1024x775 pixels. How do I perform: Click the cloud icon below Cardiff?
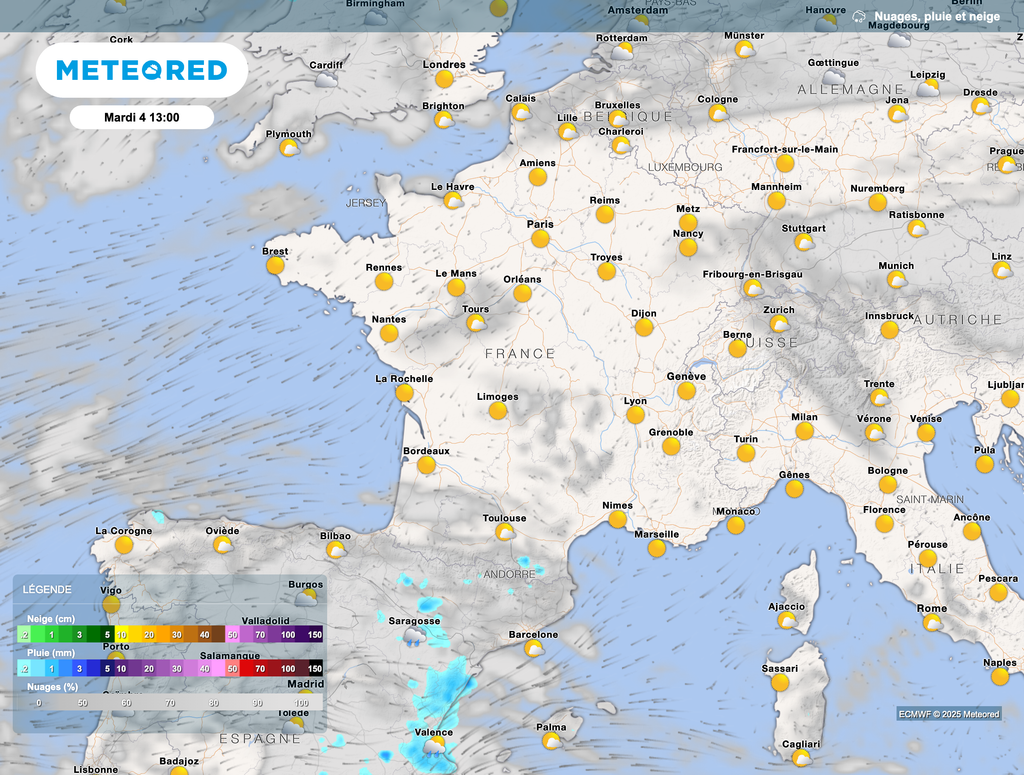click(x=325, y=80)
